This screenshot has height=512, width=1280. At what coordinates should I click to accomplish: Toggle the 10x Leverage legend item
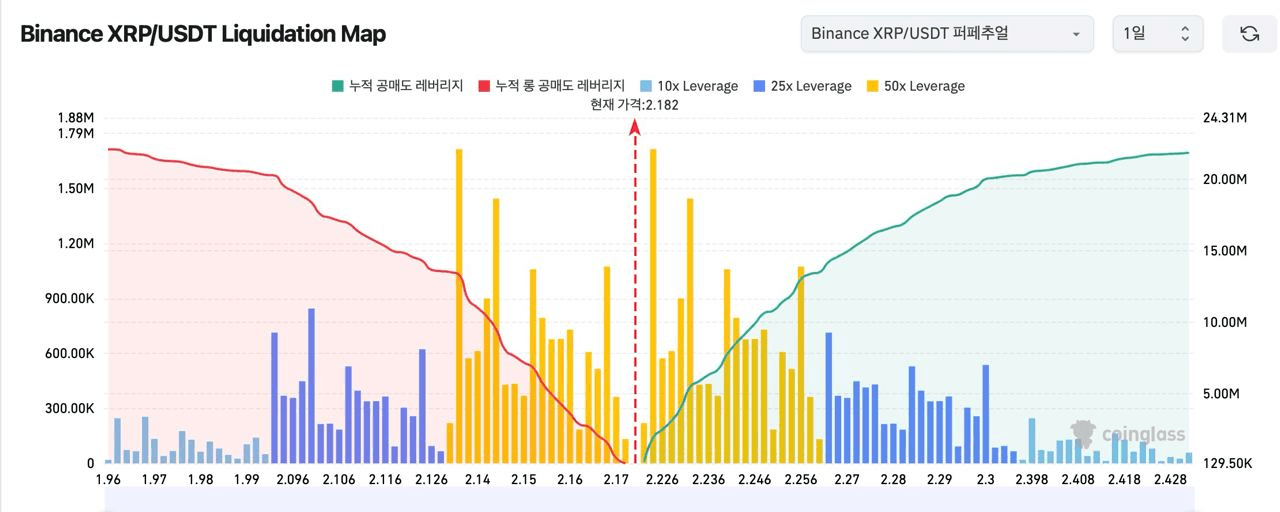tap(688, 86)
